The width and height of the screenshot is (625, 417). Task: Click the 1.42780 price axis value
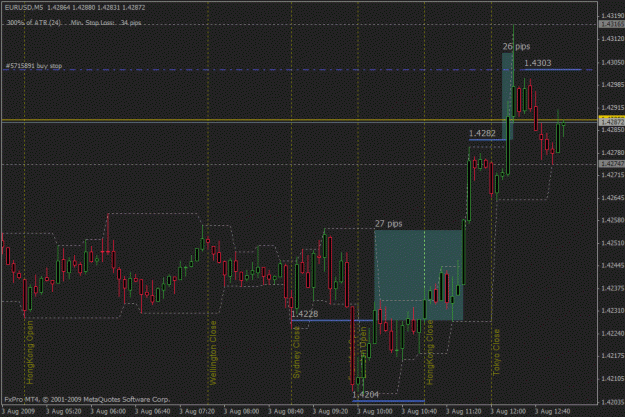612,153
